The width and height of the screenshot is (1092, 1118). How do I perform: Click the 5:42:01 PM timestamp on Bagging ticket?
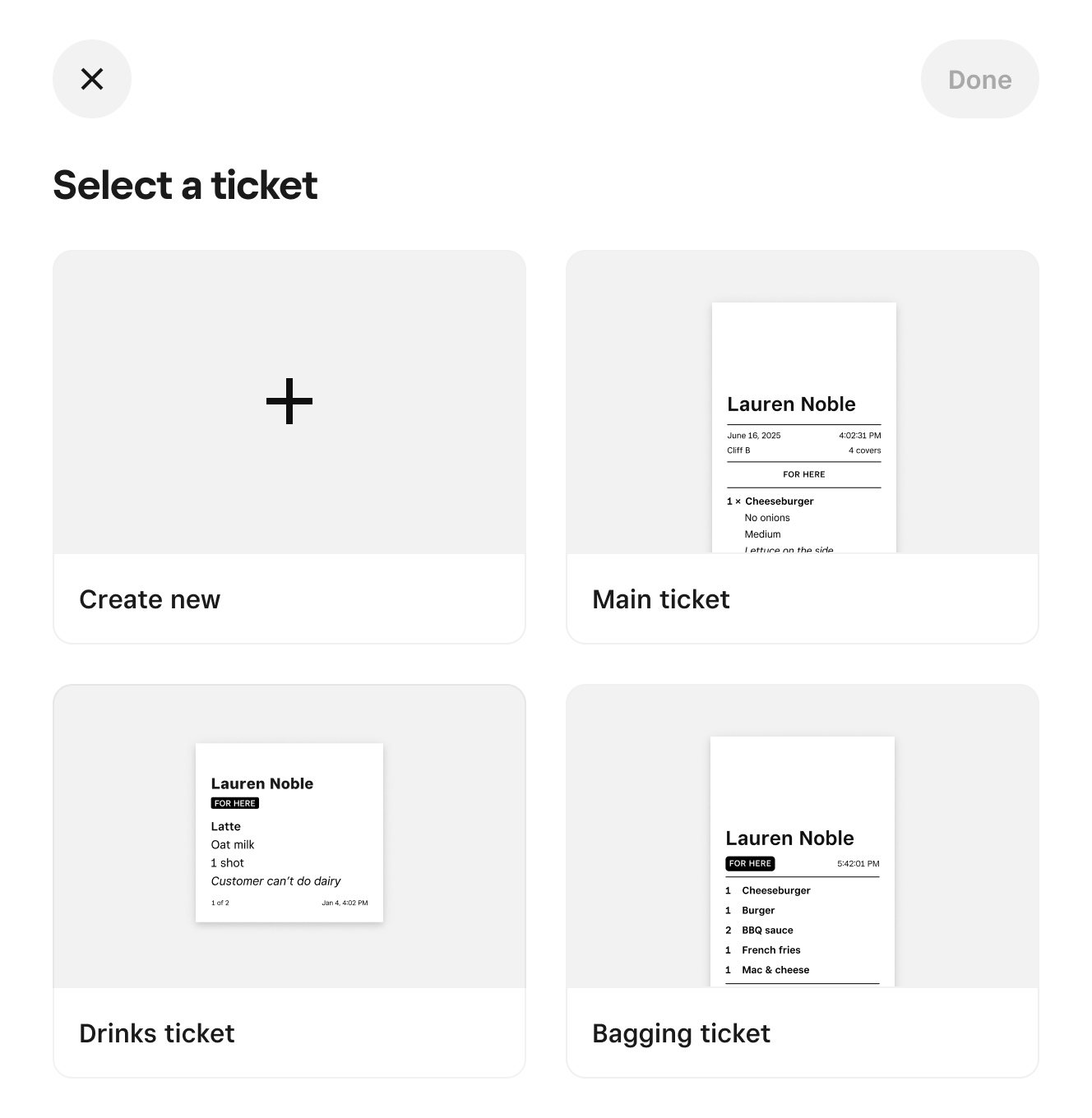coord(858,864)
